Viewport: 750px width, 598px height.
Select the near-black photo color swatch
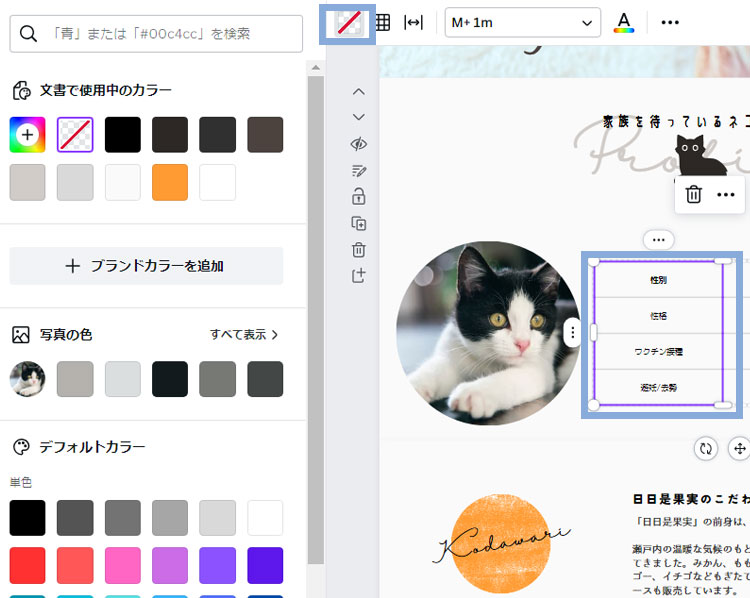coord(170,379)
